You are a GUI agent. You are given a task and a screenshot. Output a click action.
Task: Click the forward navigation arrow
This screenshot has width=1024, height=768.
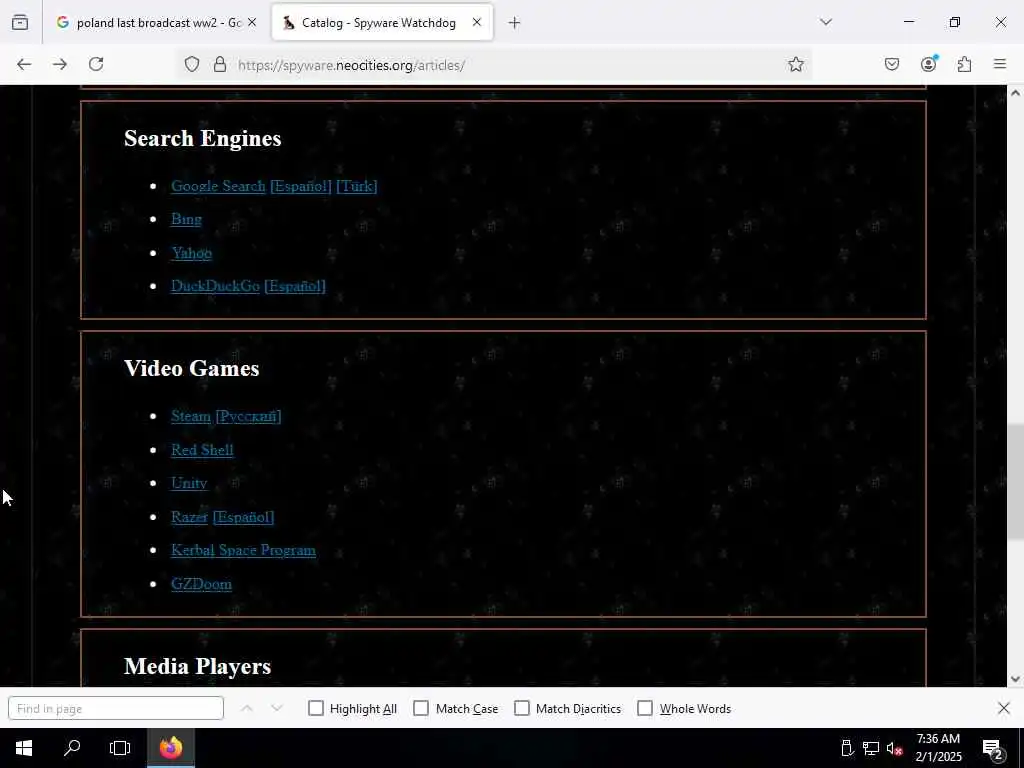[x=60, y=64]
